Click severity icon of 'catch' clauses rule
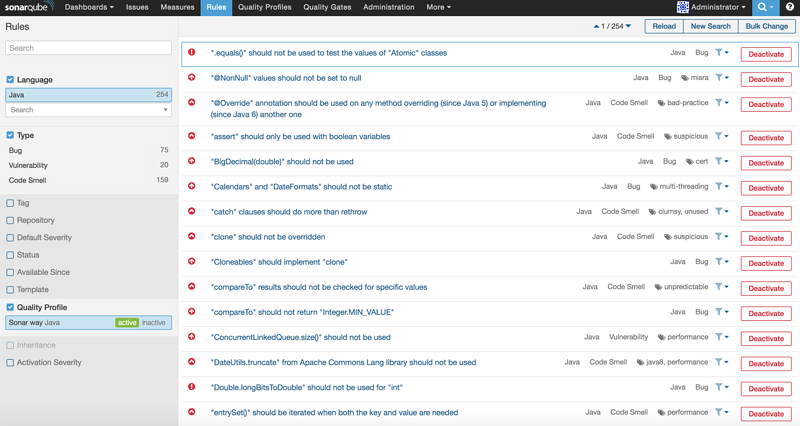The image size is (800, 426). click(192, 211)
